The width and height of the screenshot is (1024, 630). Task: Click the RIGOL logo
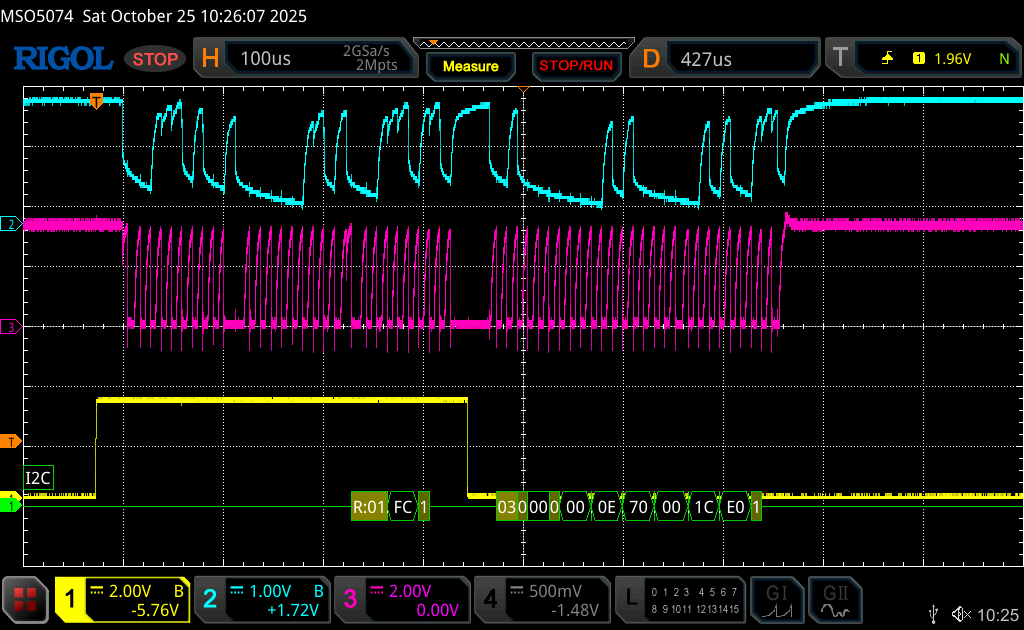62,59
